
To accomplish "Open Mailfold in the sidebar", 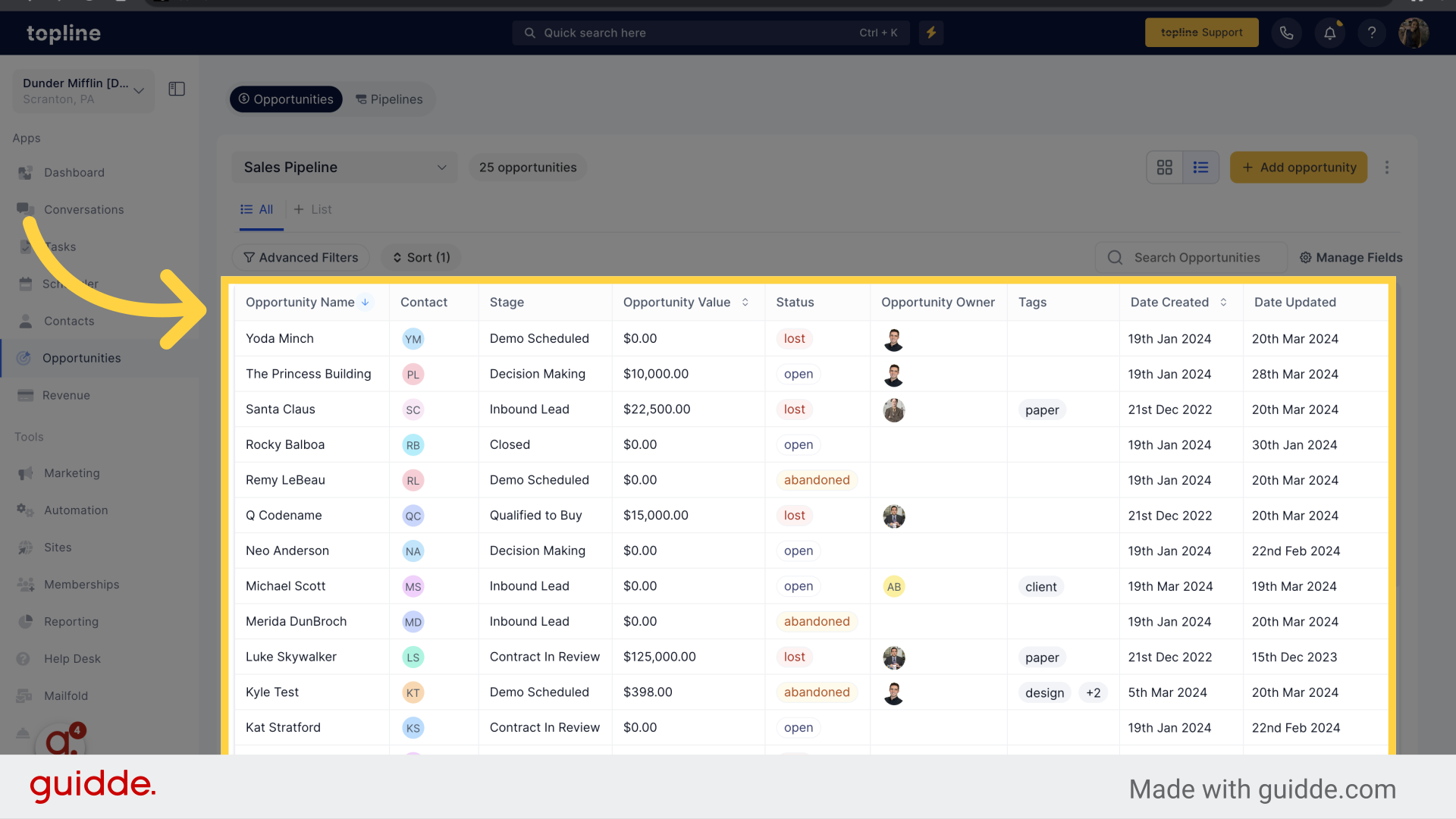I will [66, 696].
